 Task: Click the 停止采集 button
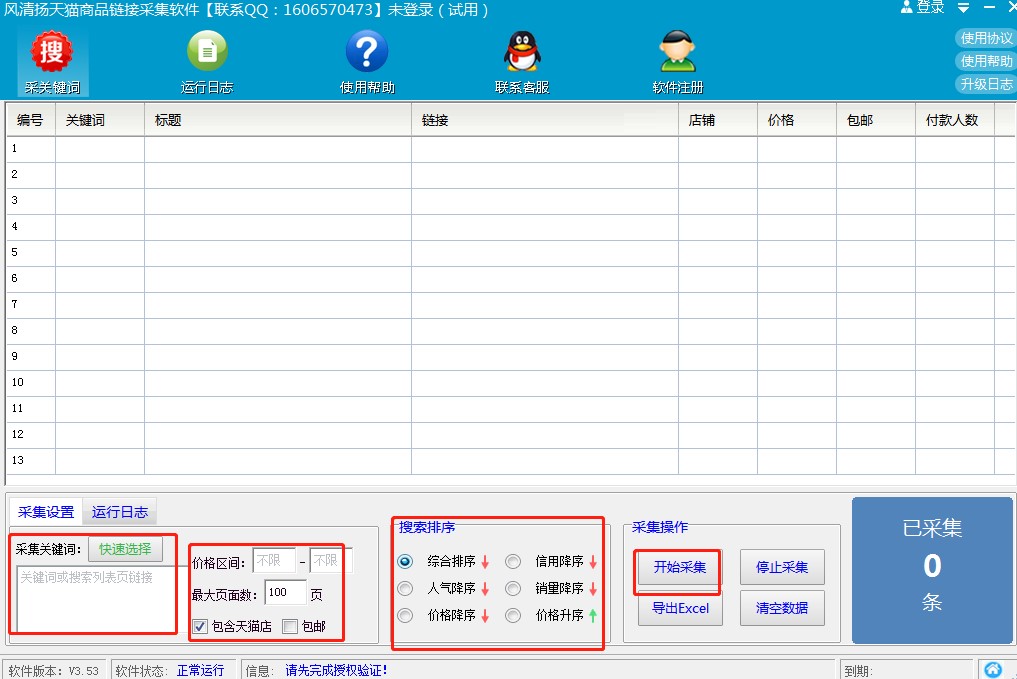pyautogui.click(x=782, y=567)
